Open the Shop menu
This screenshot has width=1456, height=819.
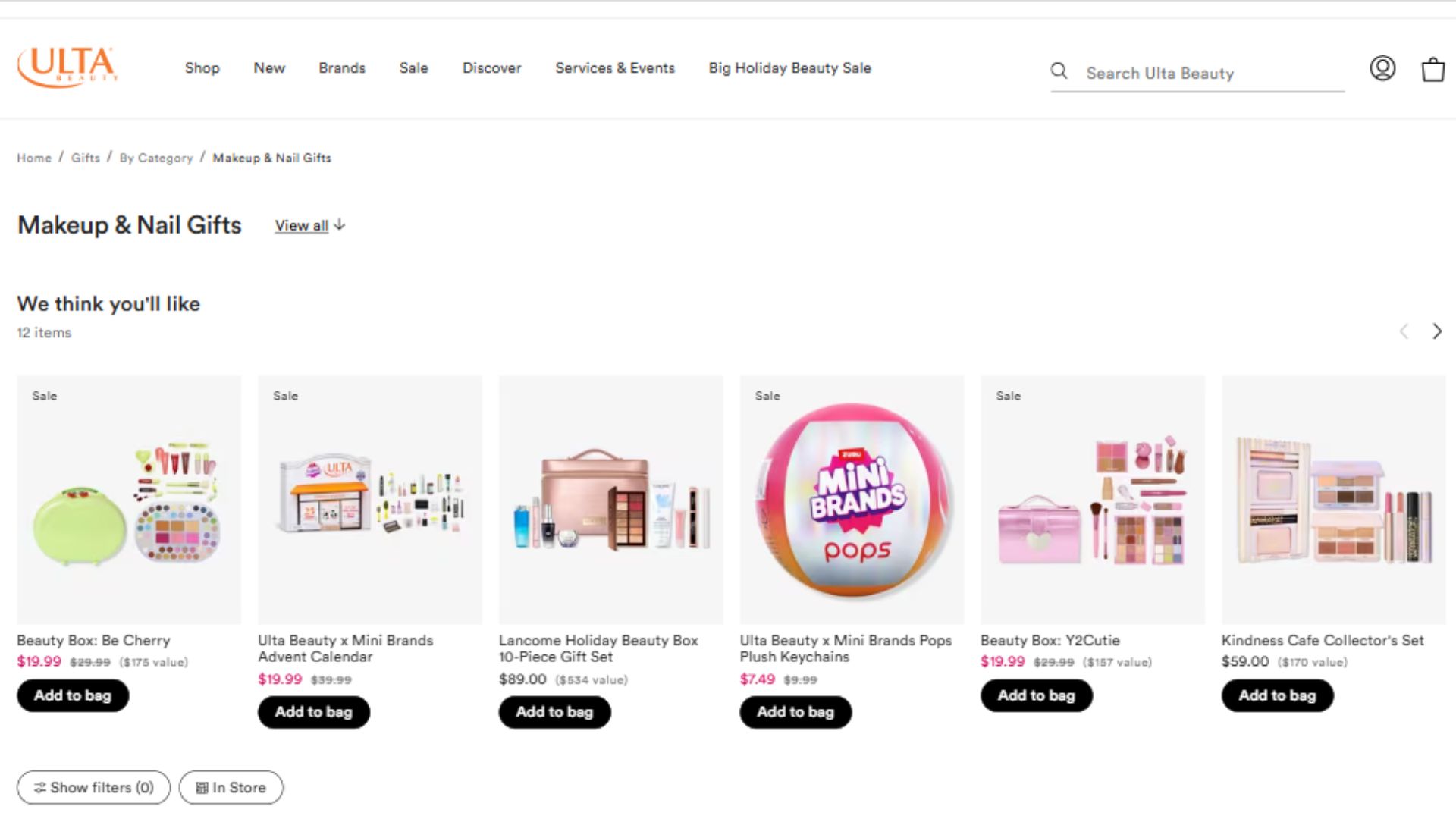202,68
